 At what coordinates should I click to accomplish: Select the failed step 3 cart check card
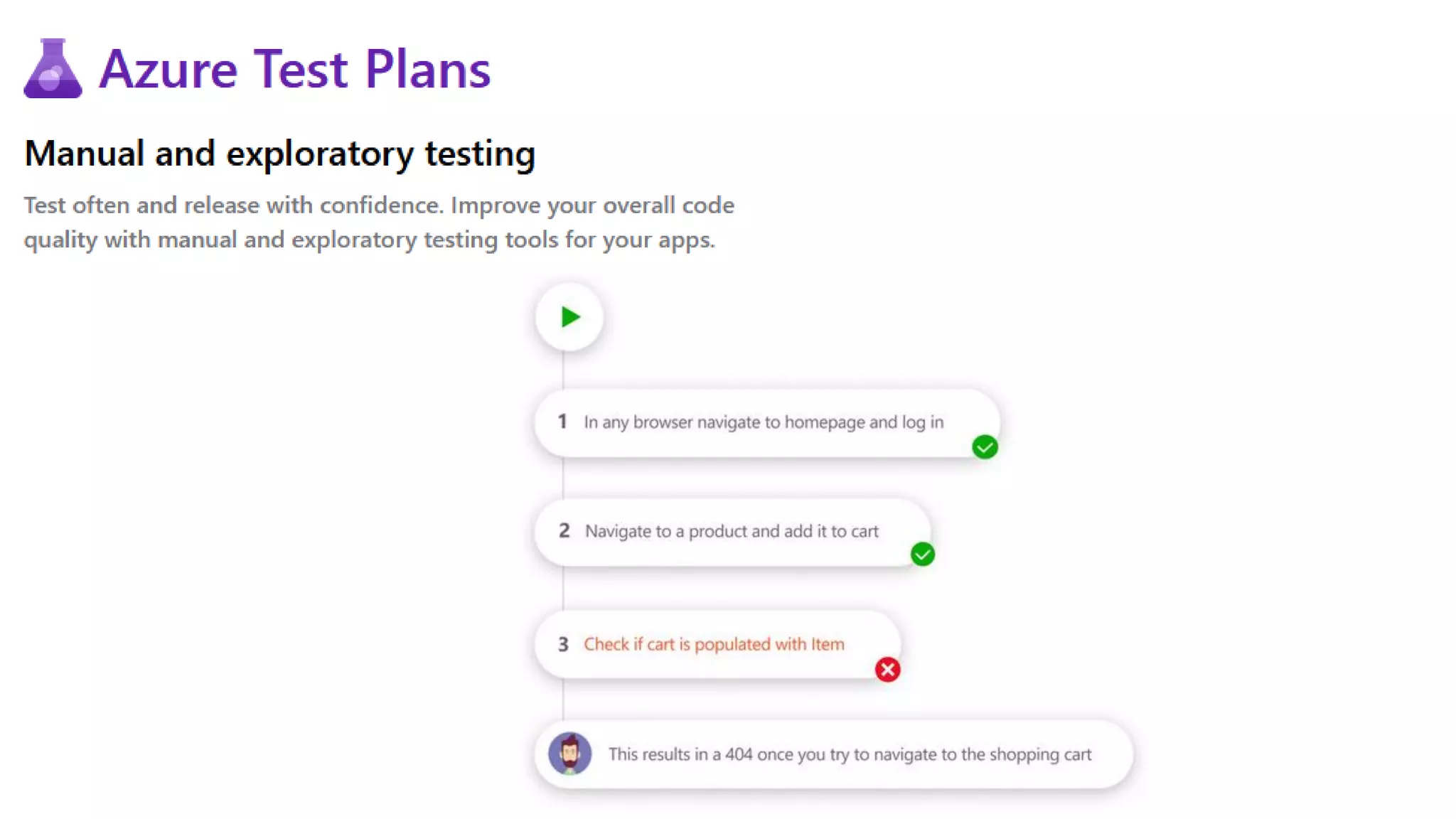pyautogui.click(x=717, y=644)
